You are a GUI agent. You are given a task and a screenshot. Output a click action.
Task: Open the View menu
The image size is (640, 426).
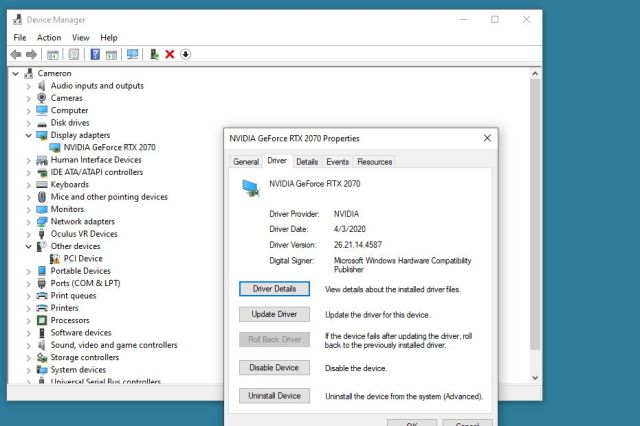[80, 38]
